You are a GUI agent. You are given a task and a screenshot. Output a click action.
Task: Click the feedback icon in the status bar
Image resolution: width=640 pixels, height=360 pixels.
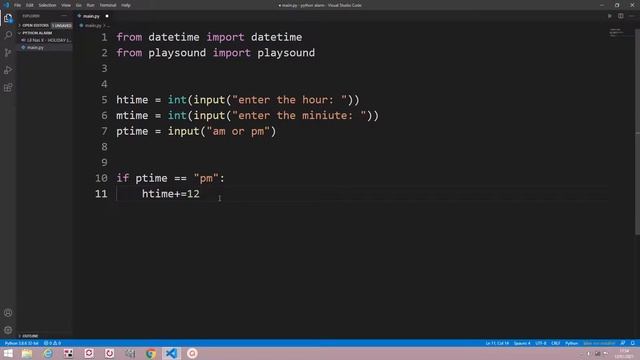tap(623, 343)
